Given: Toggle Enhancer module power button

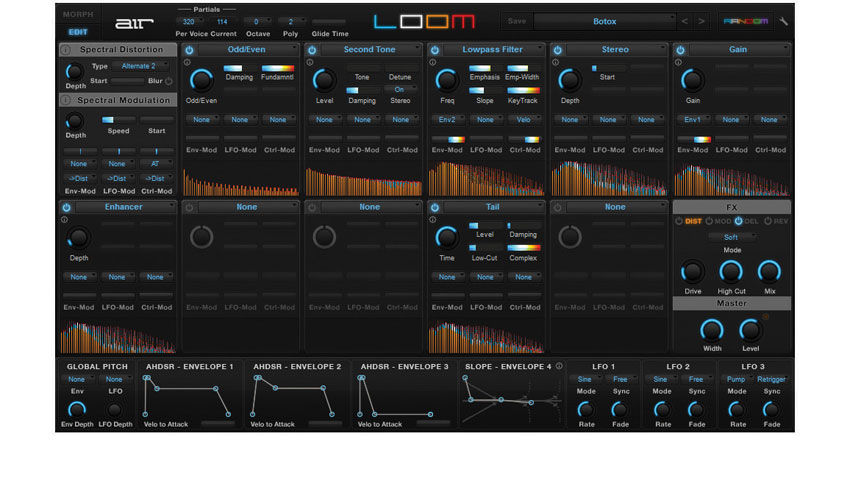Looking at the screenshot, I should pyautogui.click(x=66, y=208).
